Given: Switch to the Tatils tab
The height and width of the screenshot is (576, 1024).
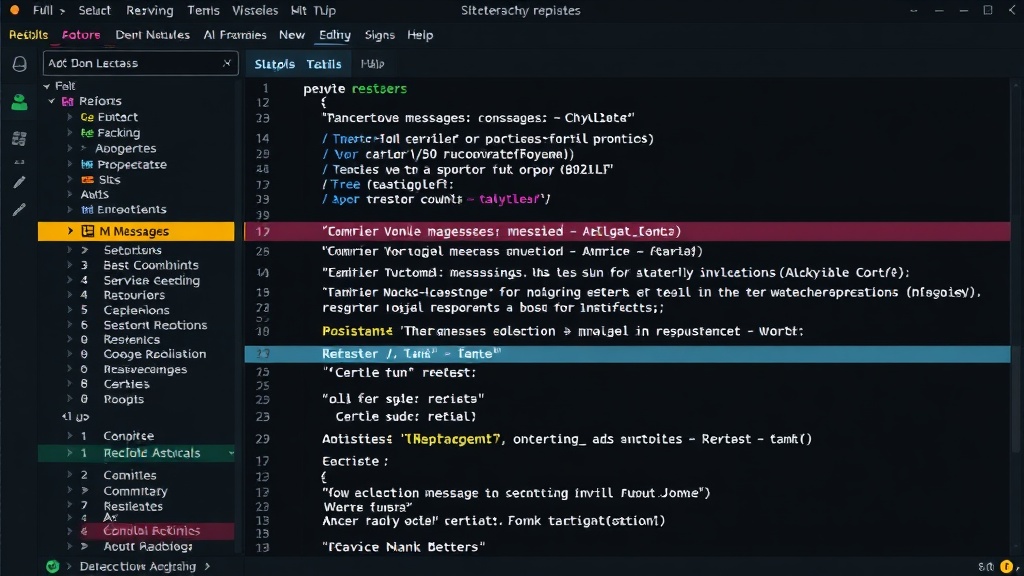Looking at the screenshot, I should point(324,64).
